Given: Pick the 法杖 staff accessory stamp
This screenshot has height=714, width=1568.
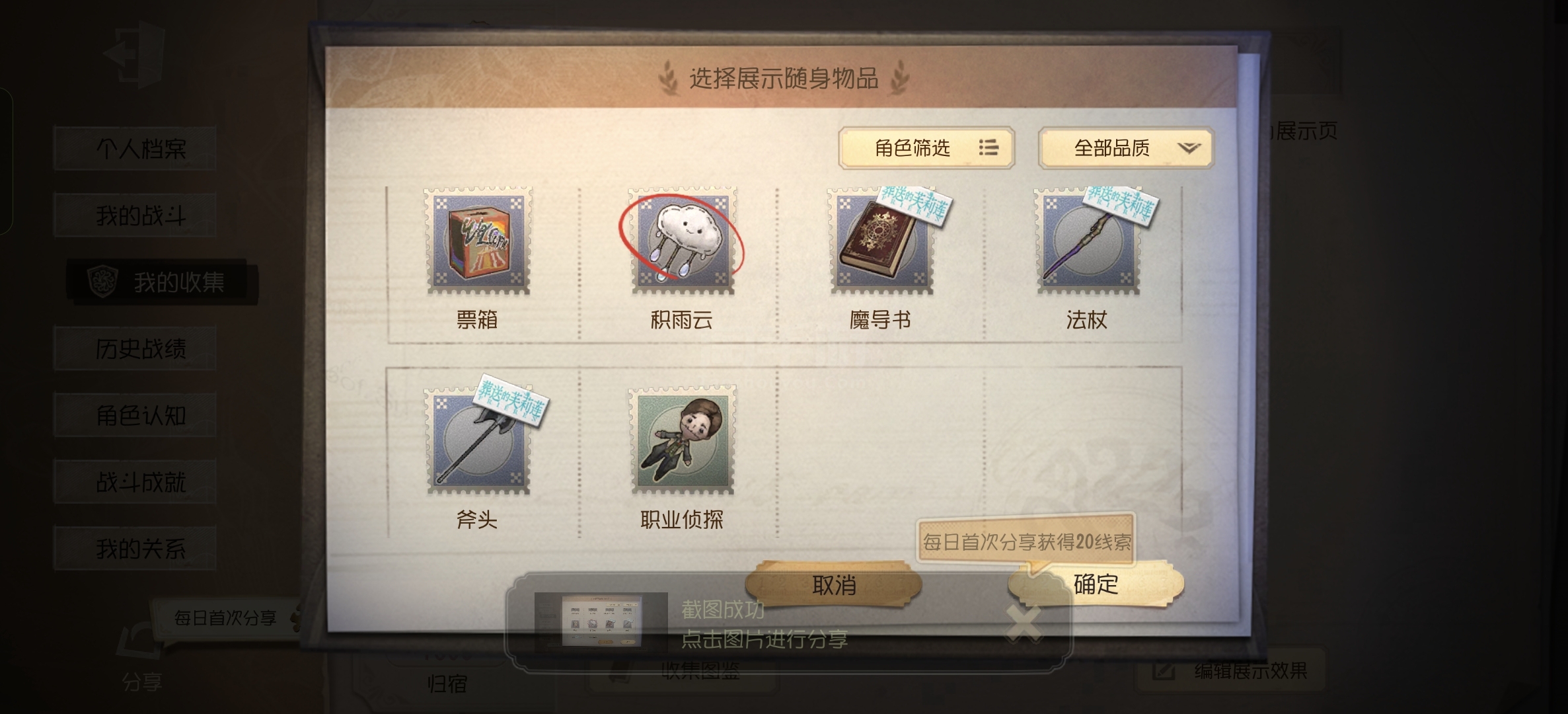Looking at the screenshot, I should click(1088, 241).
